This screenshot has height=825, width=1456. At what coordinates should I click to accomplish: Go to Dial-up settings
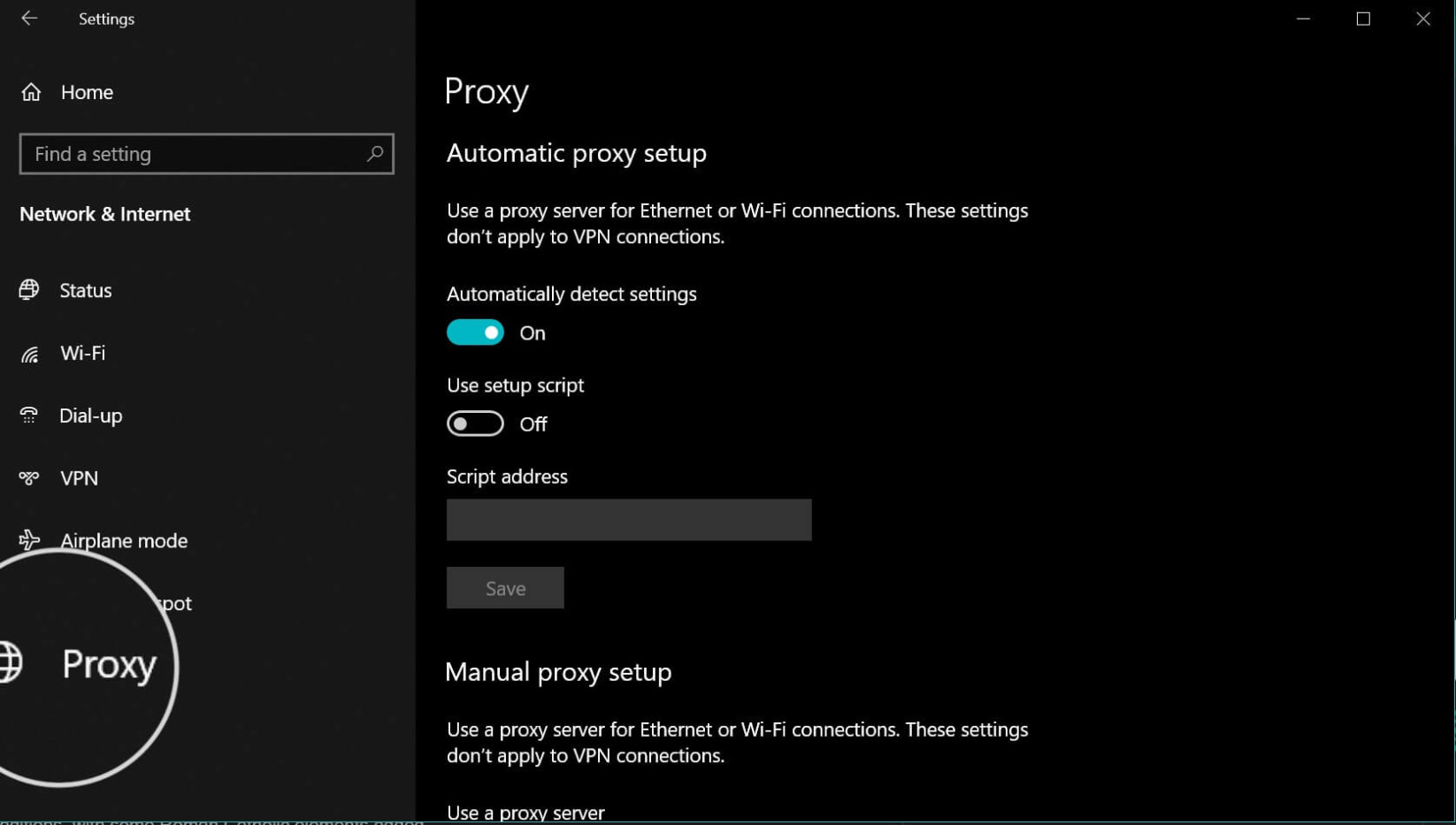click(90, 416)
